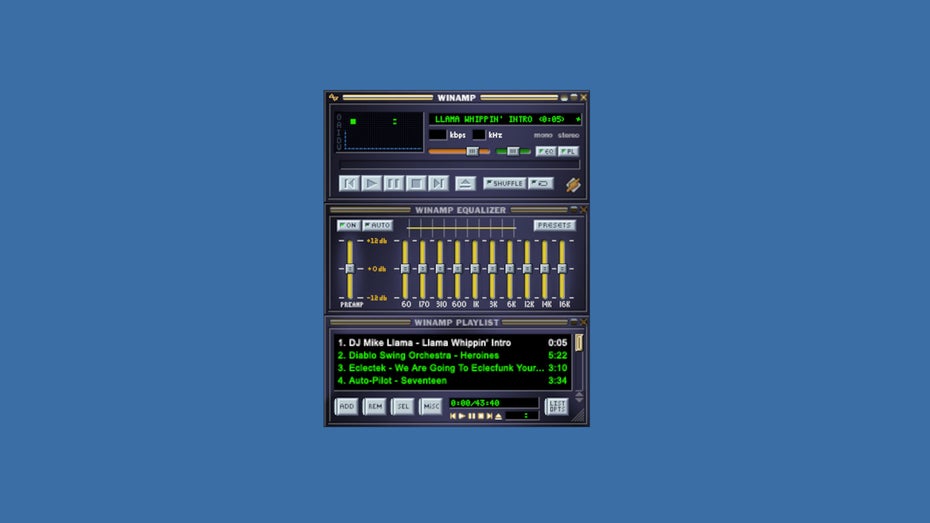Click the playlist scrollbar handle
This screenshot has width=930, height=523.
click(579, 342)
